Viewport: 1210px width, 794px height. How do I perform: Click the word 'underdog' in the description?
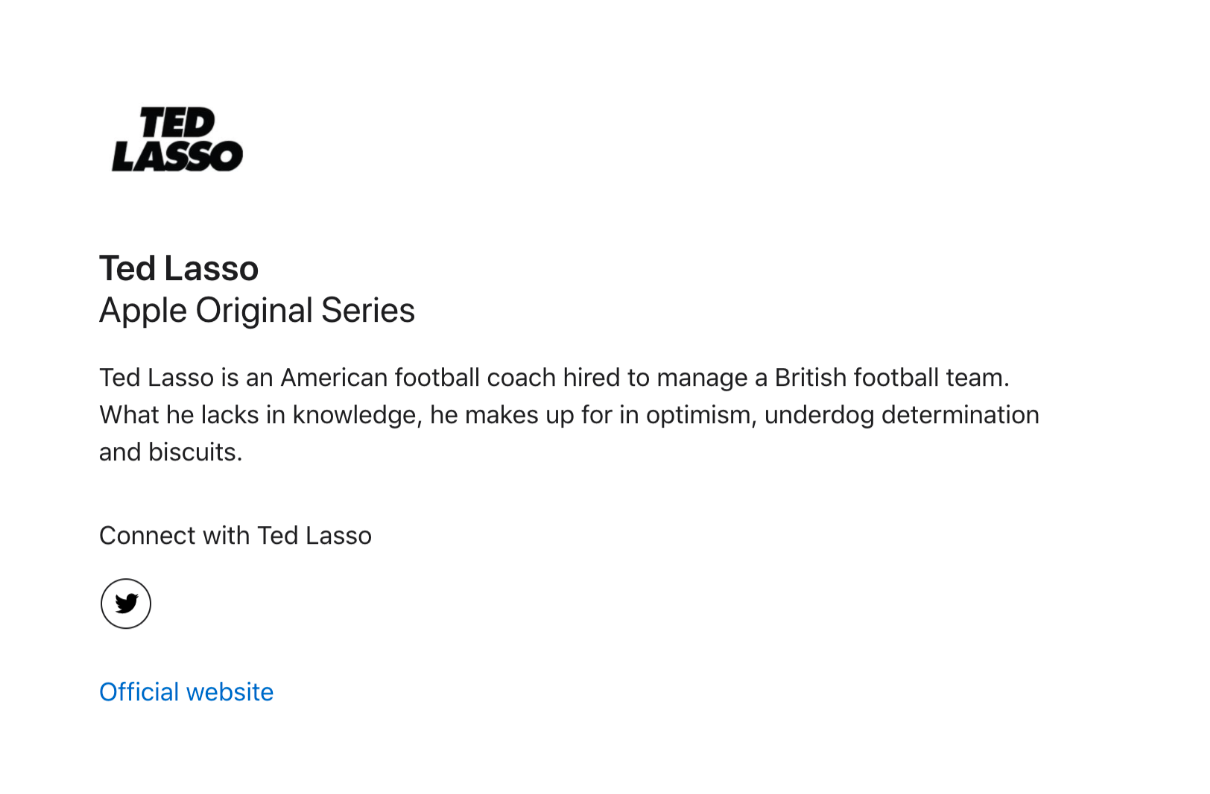[x=819, y=415]
